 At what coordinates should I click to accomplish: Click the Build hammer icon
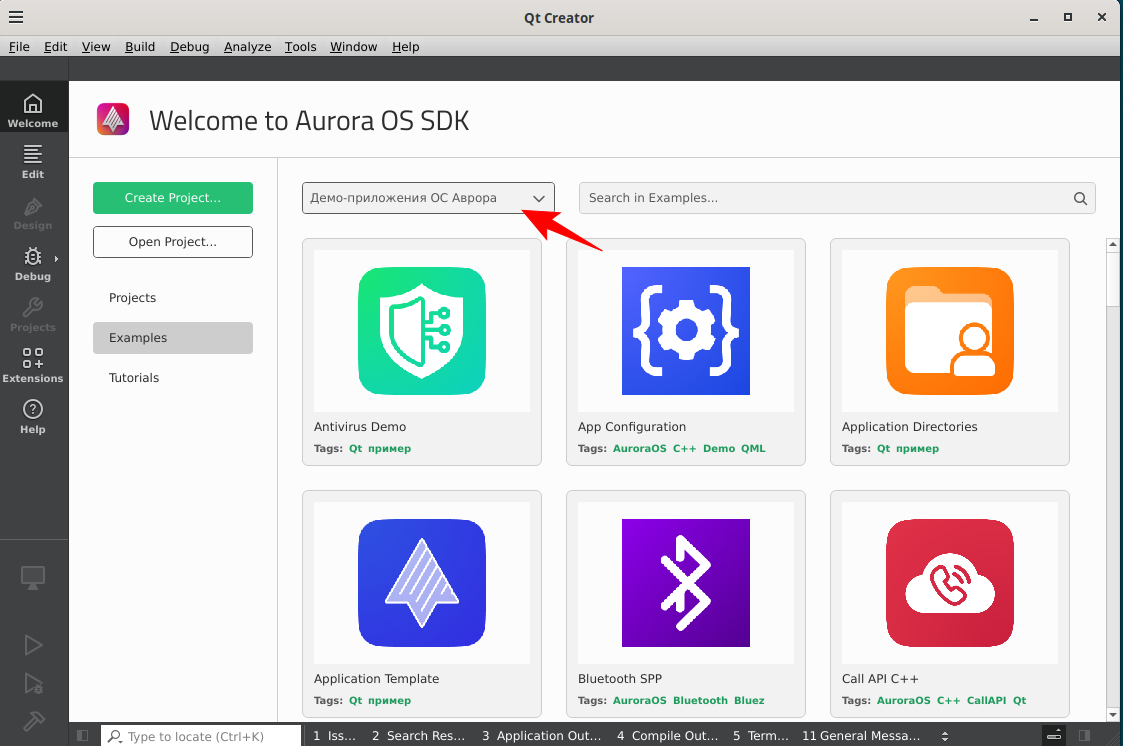coord(34,721)
